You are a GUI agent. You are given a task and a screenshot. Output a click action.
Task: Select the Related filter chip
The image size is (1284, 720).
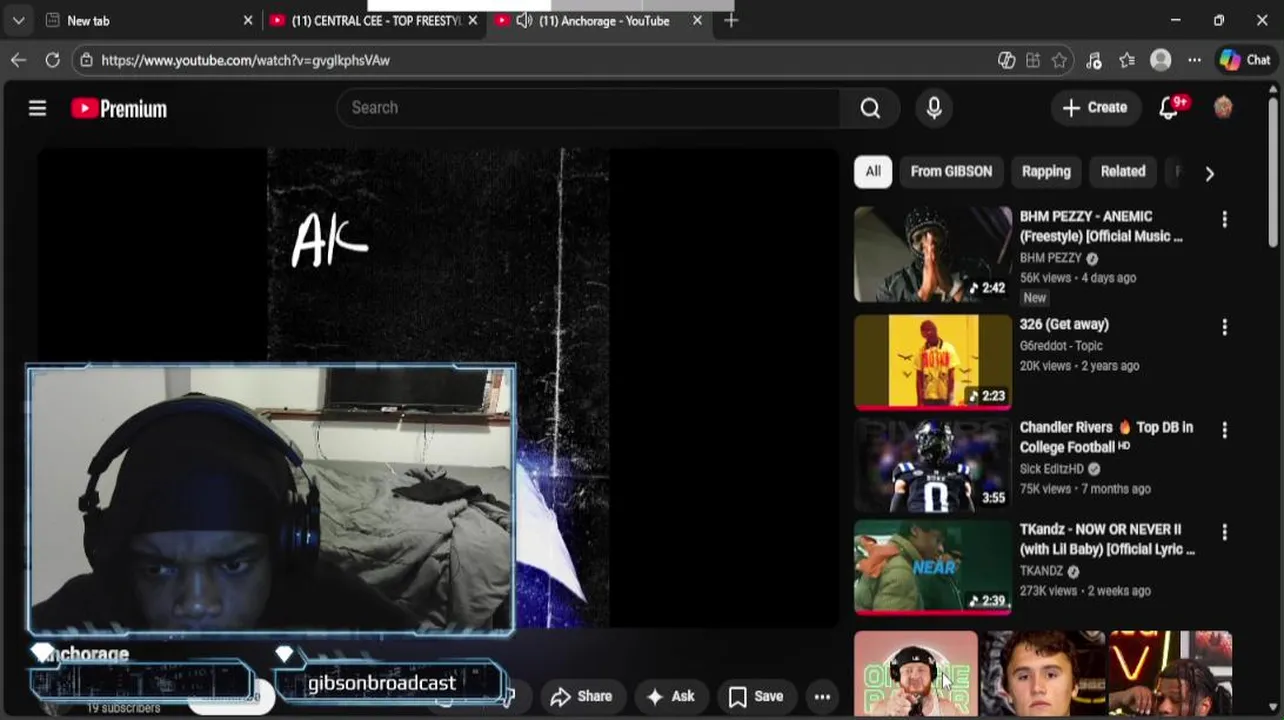tap(1123, 171)
